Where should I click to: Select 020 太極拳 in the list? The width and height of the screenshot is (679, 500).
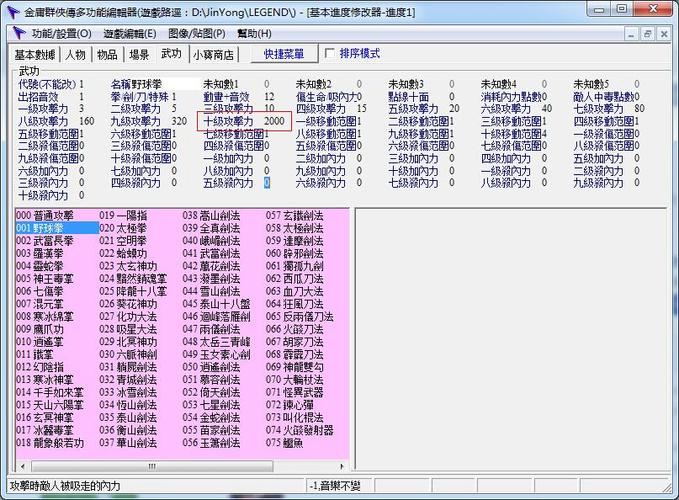(123, 228)
